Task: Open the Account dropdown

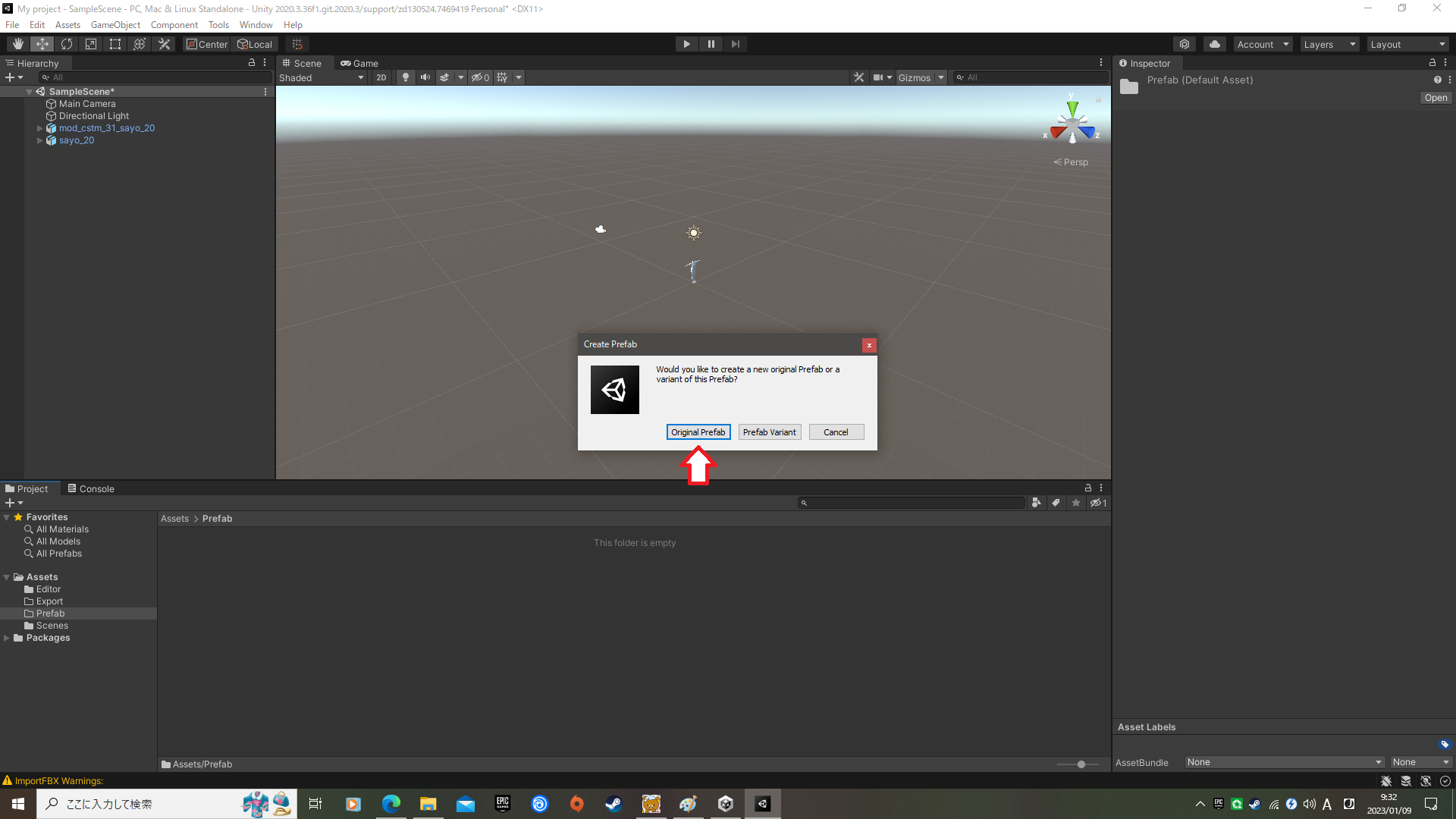Action: pos(1263,44)
